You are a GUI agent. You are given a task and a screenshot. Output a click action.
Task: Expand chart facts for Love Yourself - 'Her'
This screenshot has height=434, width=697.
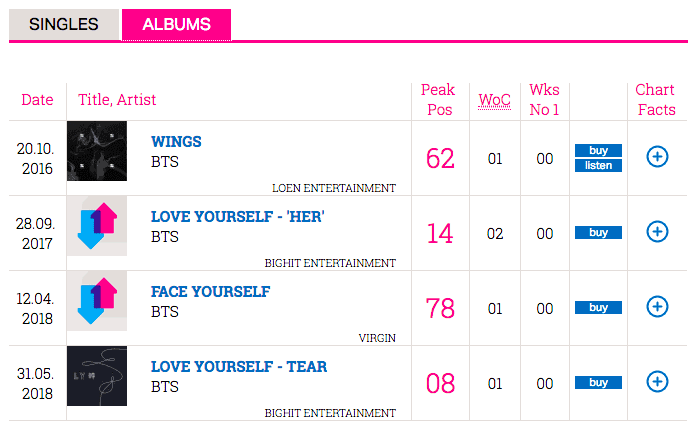point(657,232)
